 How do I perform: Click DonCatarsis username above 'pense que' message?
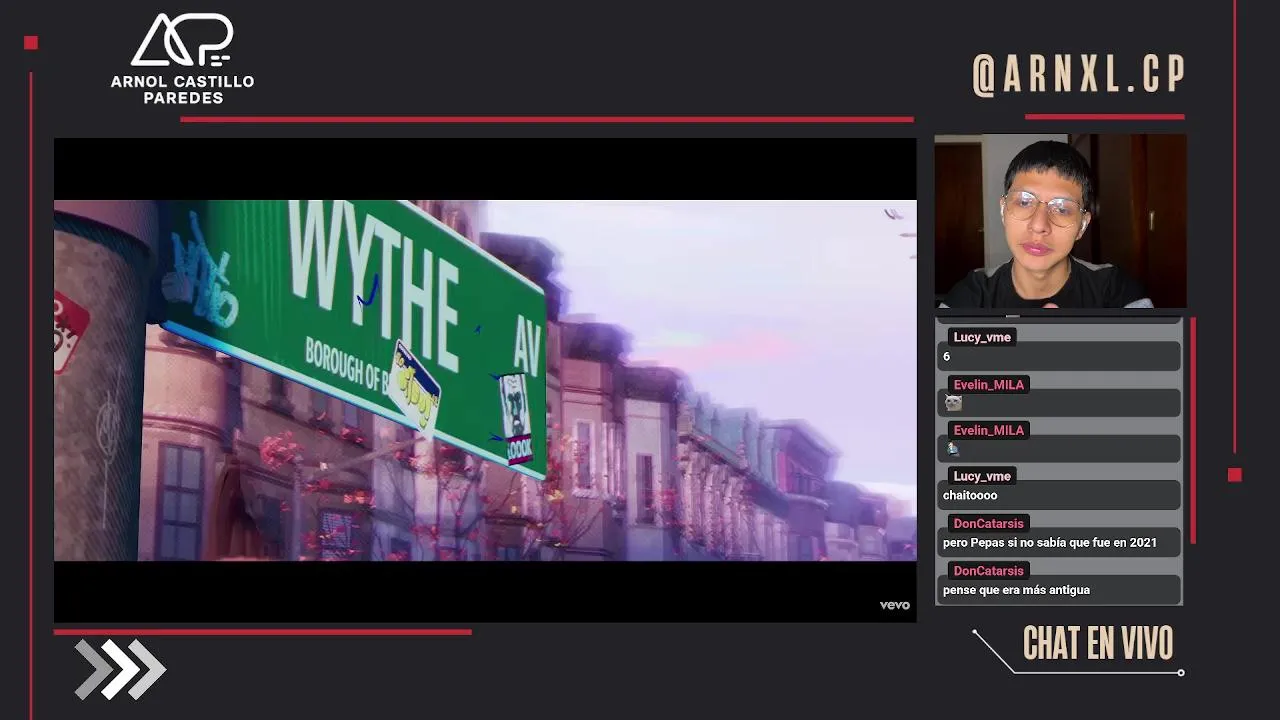988,571
